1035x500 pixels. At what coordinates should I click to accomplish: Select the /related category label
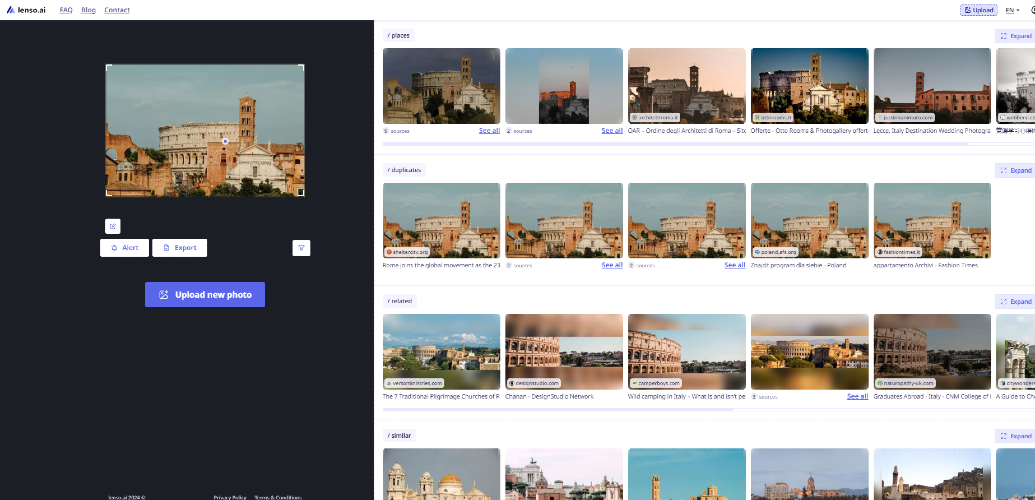[399, 301]
